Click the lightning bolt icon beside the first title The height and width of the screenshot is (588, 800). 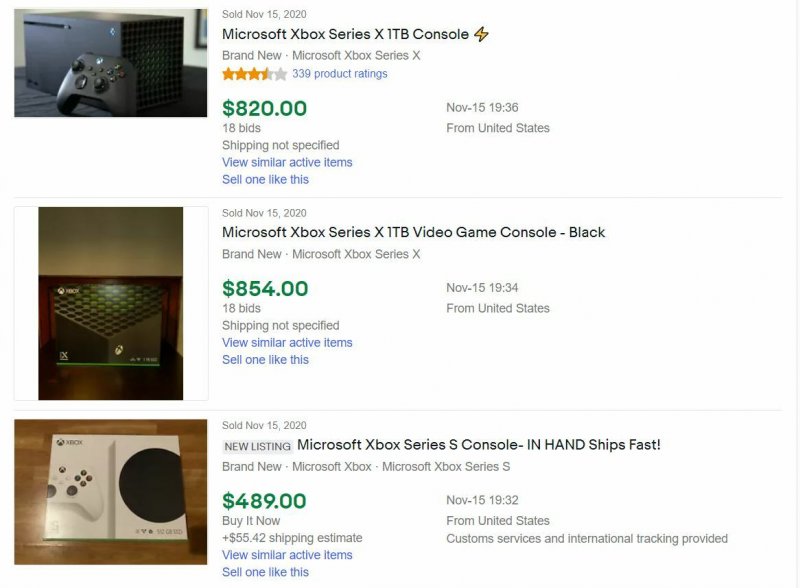pos(480,33)
